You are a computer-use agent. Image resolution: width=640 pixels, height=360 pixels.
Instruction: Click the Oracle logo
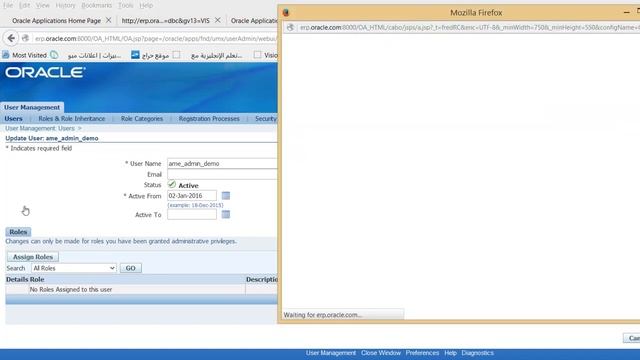coord(45,73)
